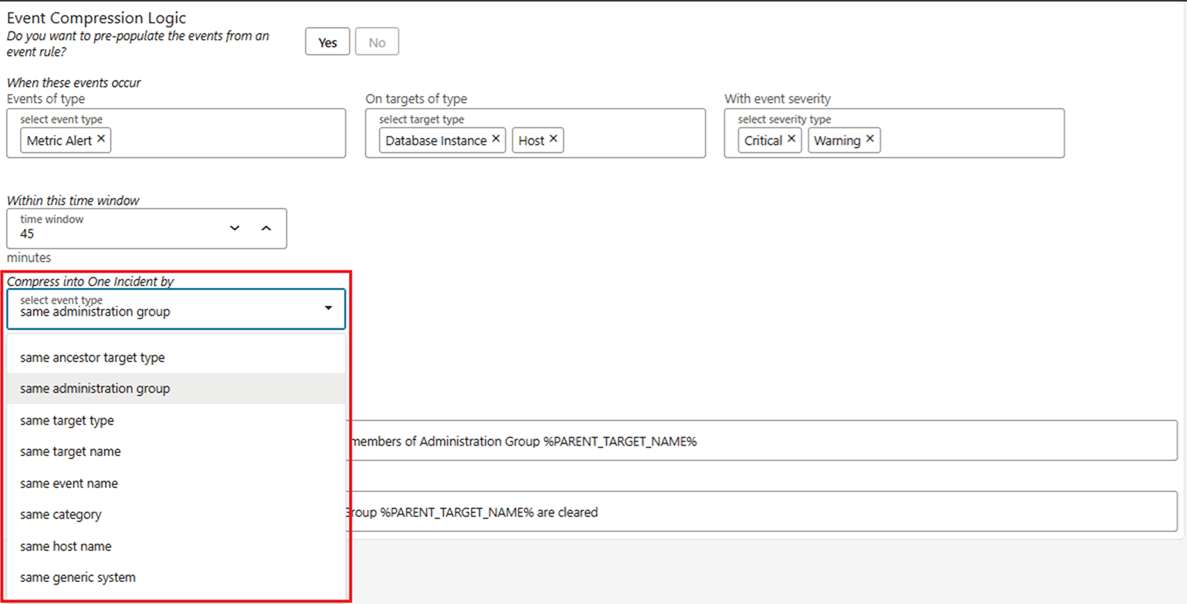Remove the Warning severity chip
Screen dimensions: 1187x604
click(x=869, y=140)
